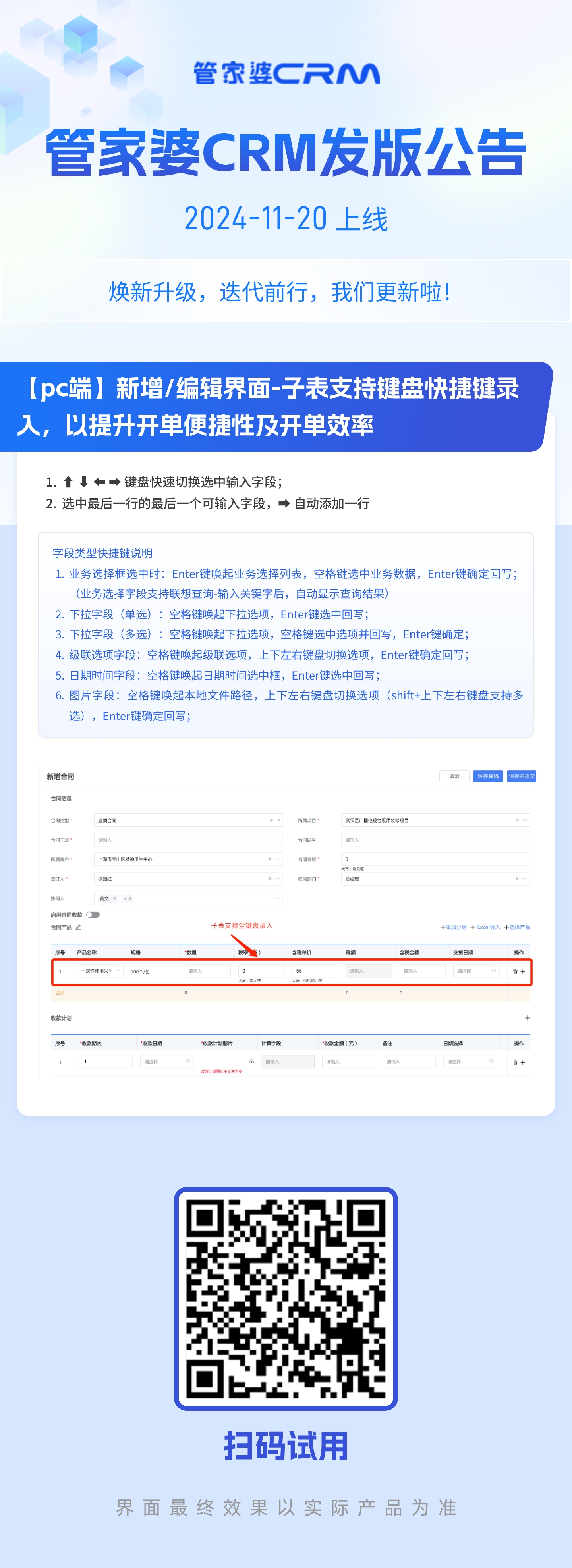Viewport: 572px width, 1568px height.
Task: Clear the 合同类型 selection circle icon
Action: click(271, 821)
